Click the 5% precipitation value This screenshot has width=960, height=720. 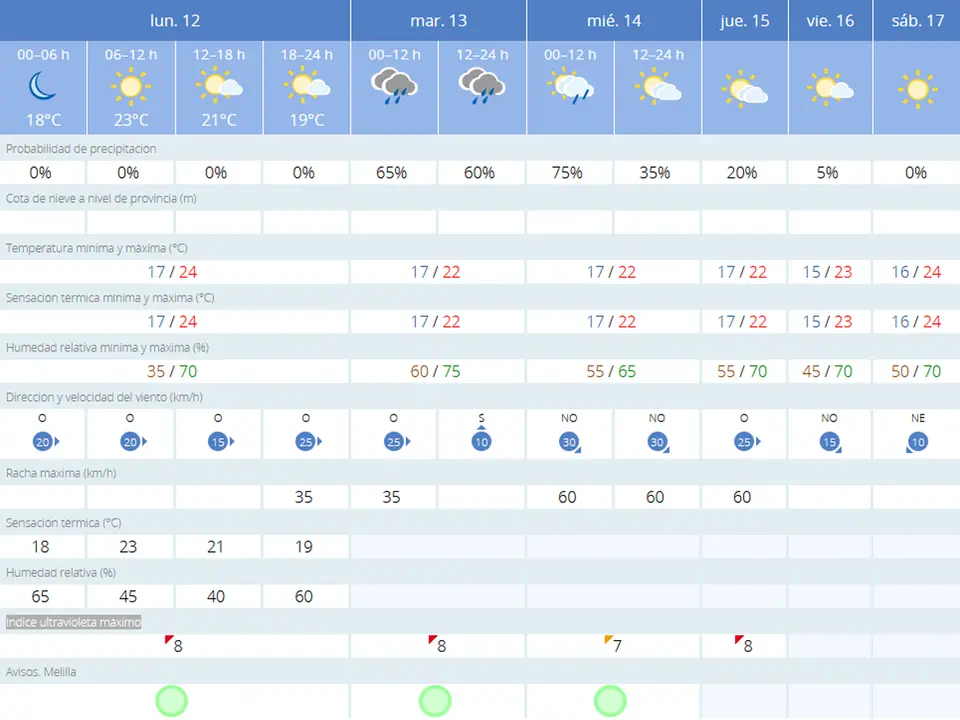(827, 173)
